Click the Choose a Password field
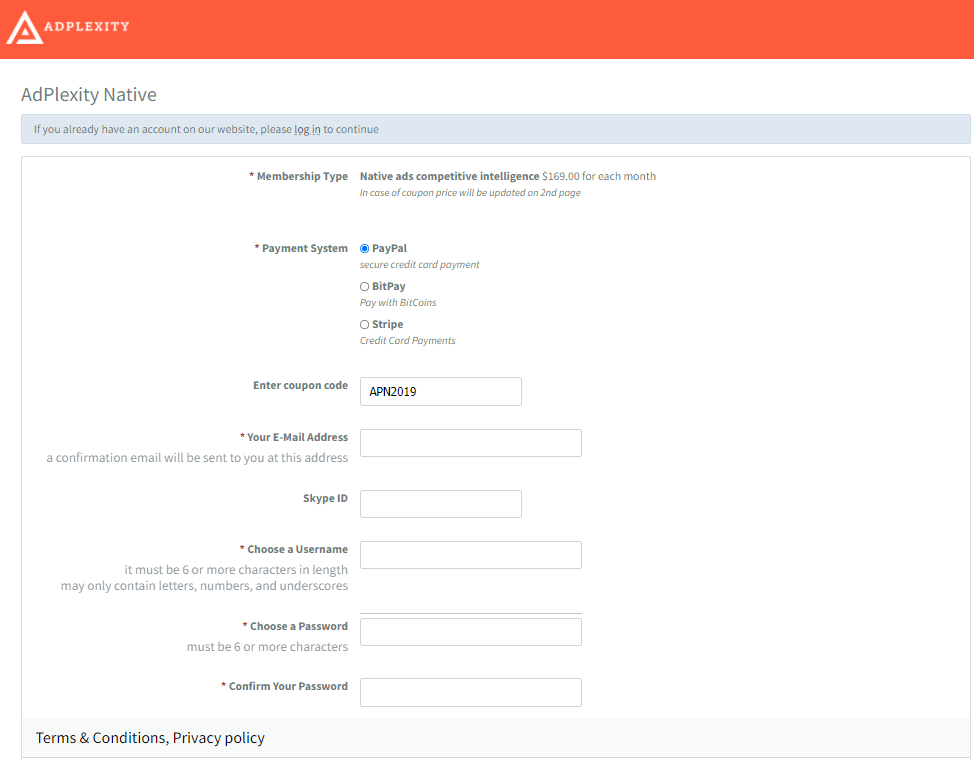 click(x=471, y=632)
